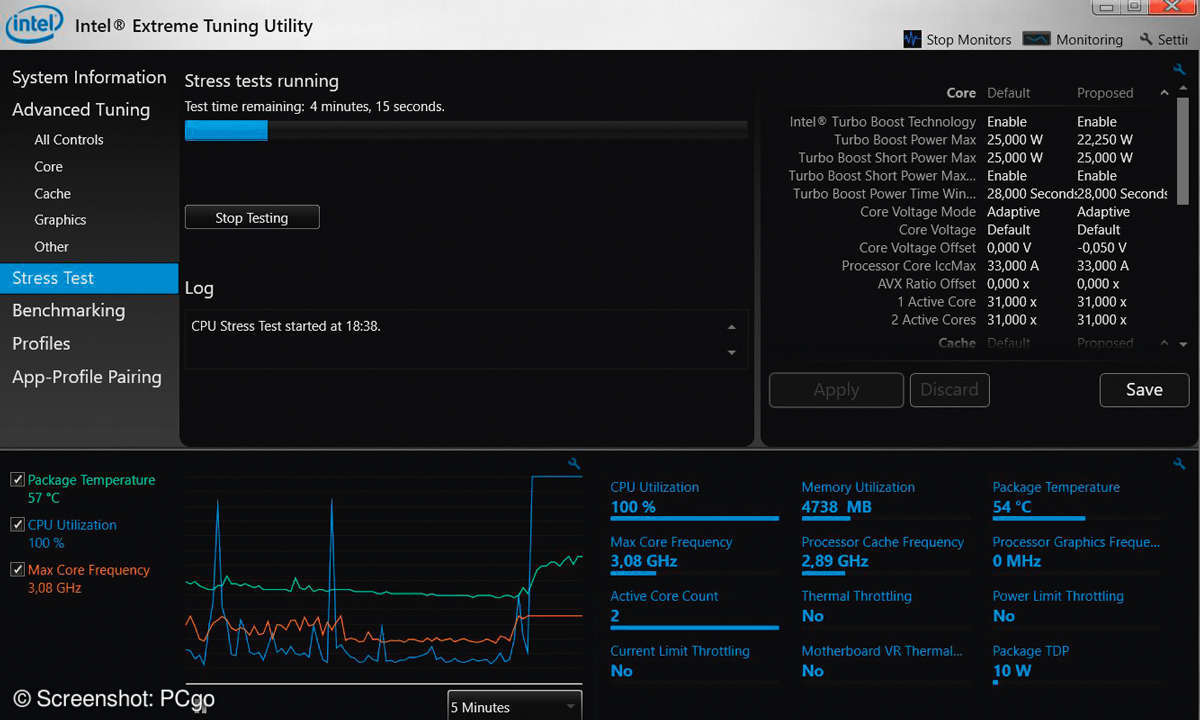This screenshot has width=1200, height=720.
Task: Click the Power Limit Throttling monitor tile
Action: tap(1076, 607)
